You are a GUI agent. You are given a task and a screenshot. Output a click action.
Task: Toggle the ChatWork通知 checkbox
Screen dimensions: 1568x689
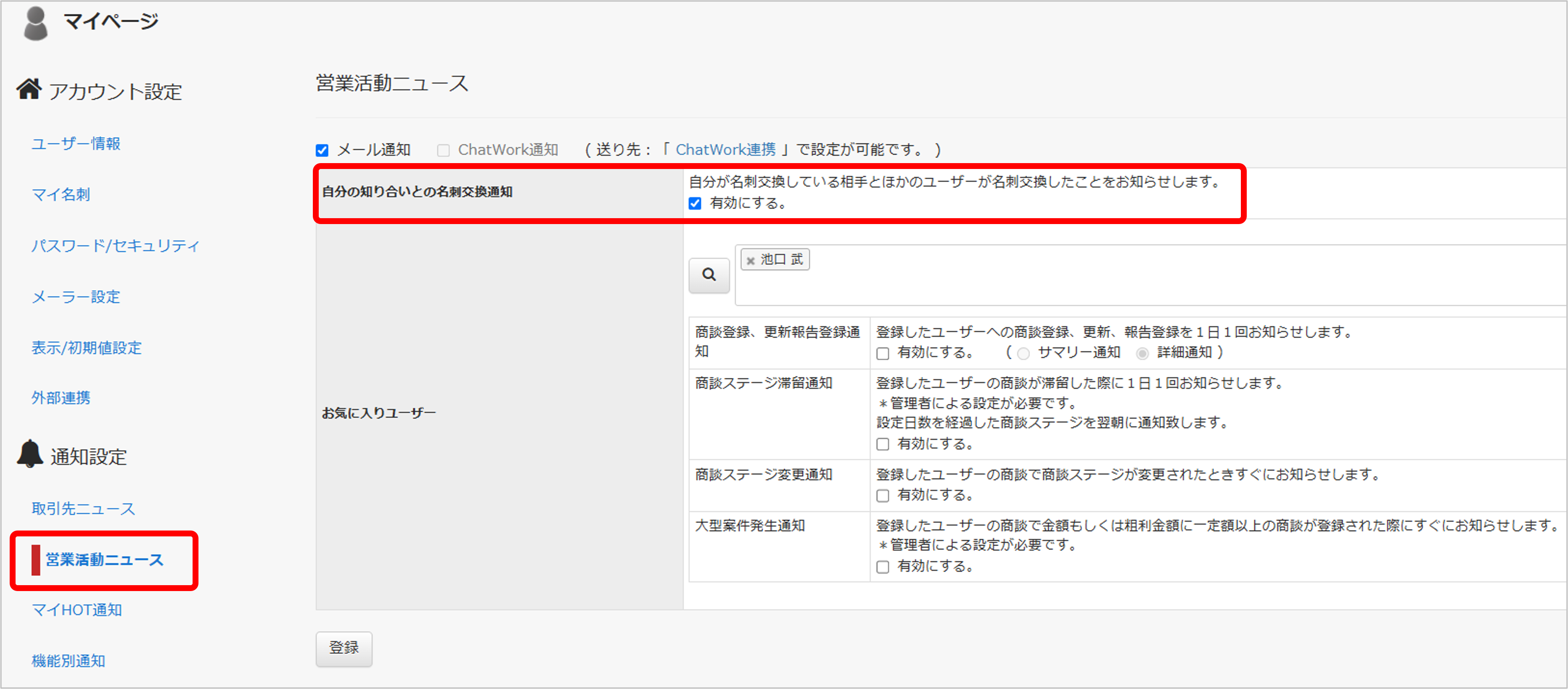coord(443,150)
